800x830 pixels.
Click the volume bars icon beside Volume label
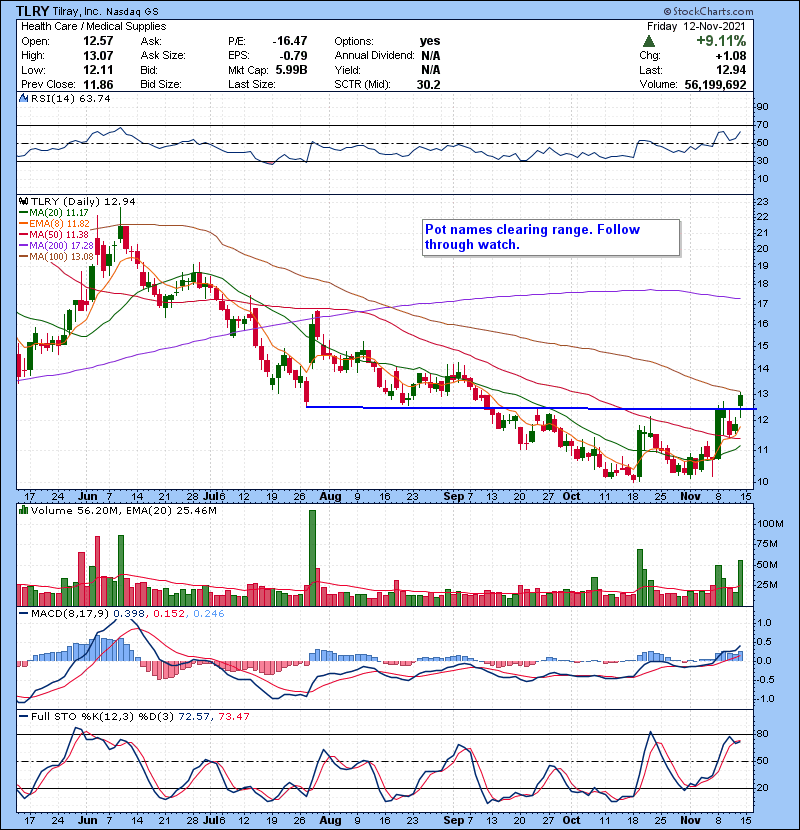(23, 510)
